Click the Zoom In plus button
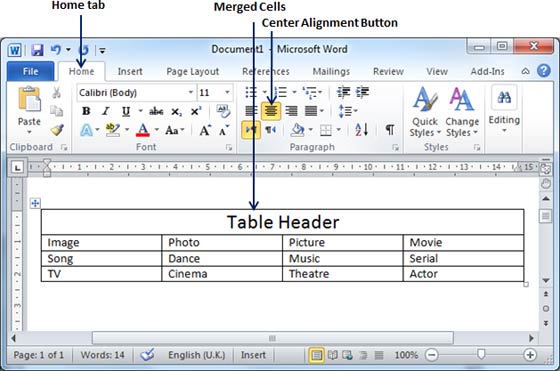560x371 pixels. tap(530, 355)
